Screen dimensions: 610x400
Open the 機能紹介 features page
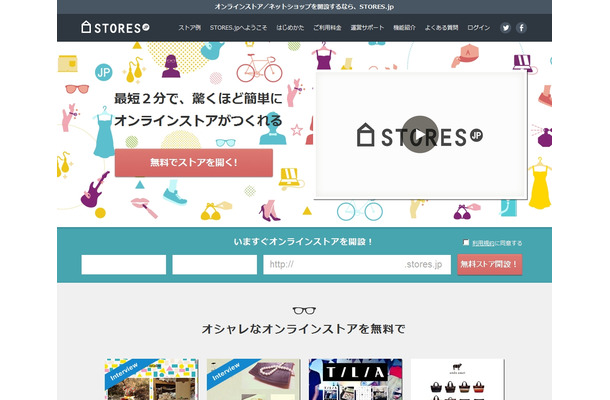(x=404, y=28)
